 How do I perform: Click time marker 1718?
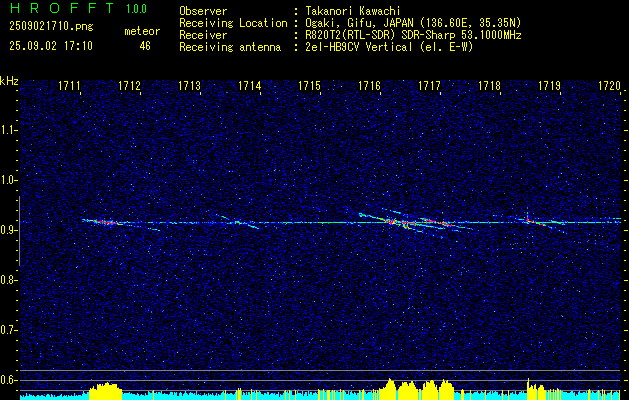(x=489, y=86)
